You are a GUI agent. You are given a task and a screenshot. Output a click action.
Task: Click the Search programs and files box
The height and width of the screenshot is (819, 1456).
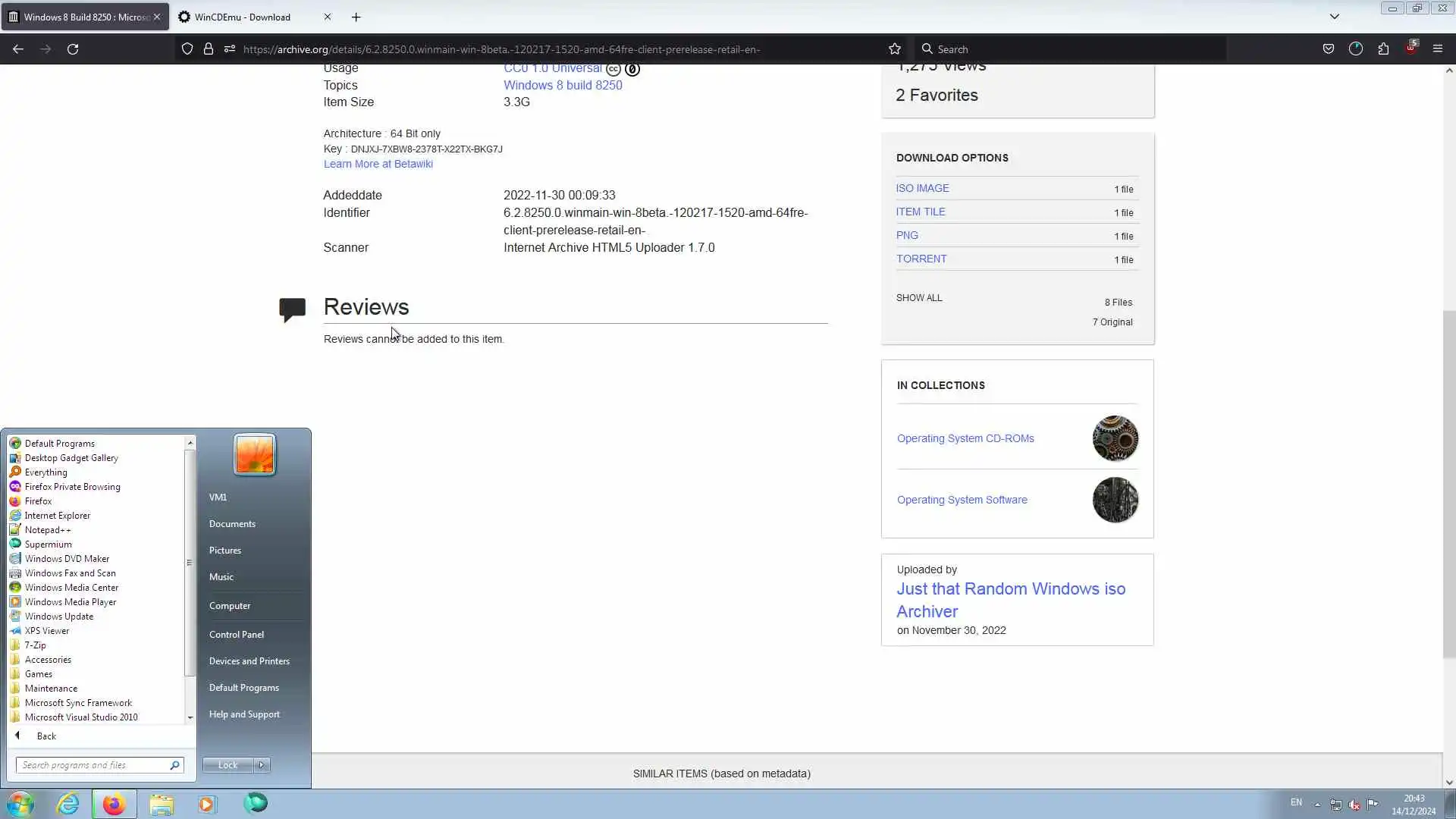click(93, 765)
